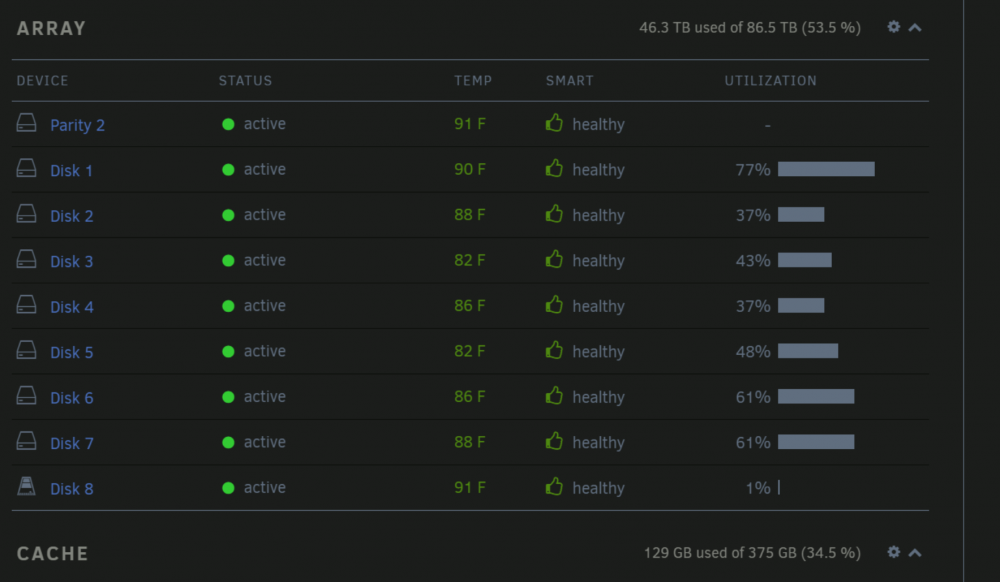
Task: Open Array section settings gear
Action: pos(893,27)
